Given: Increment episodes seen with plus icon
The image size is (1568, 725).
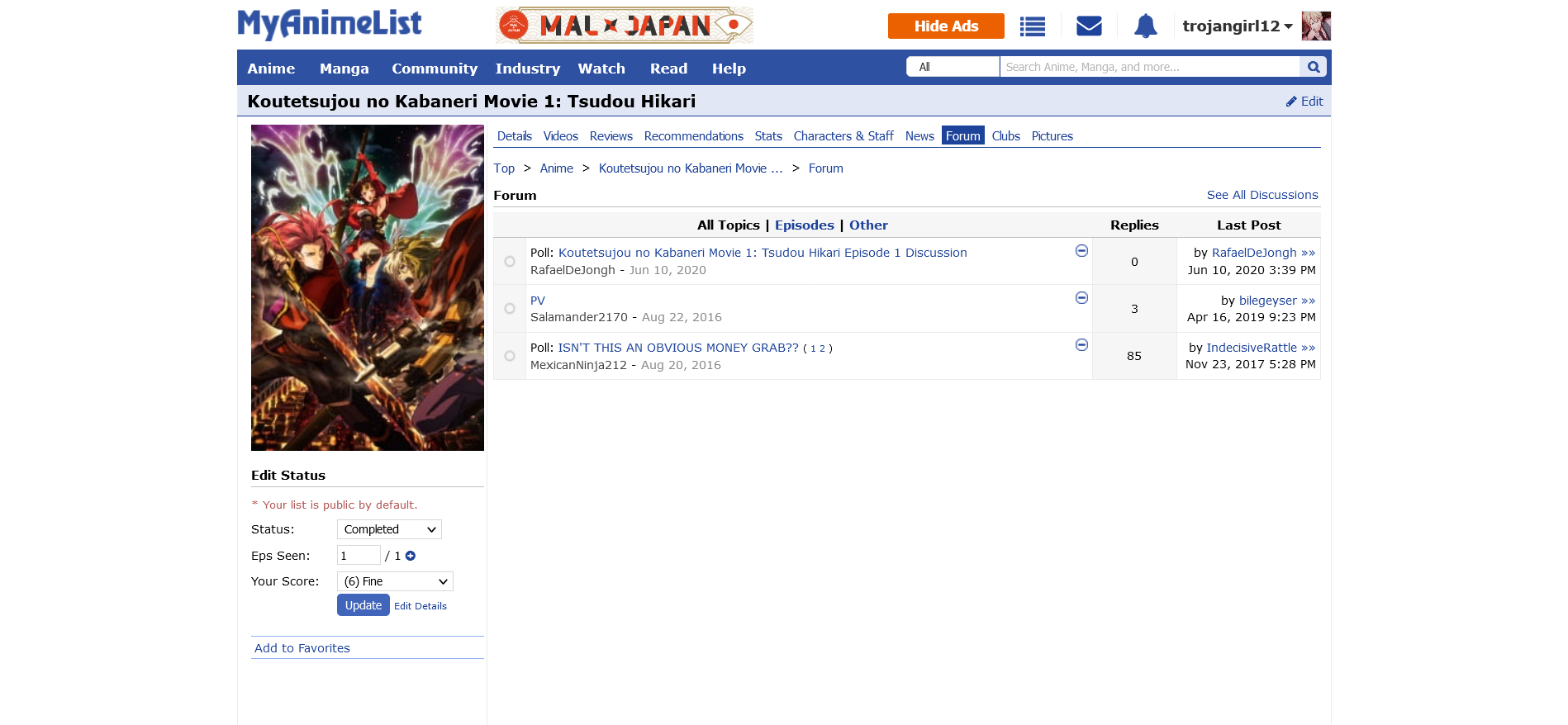Looking at the screenshot, I should coord(411,556).
